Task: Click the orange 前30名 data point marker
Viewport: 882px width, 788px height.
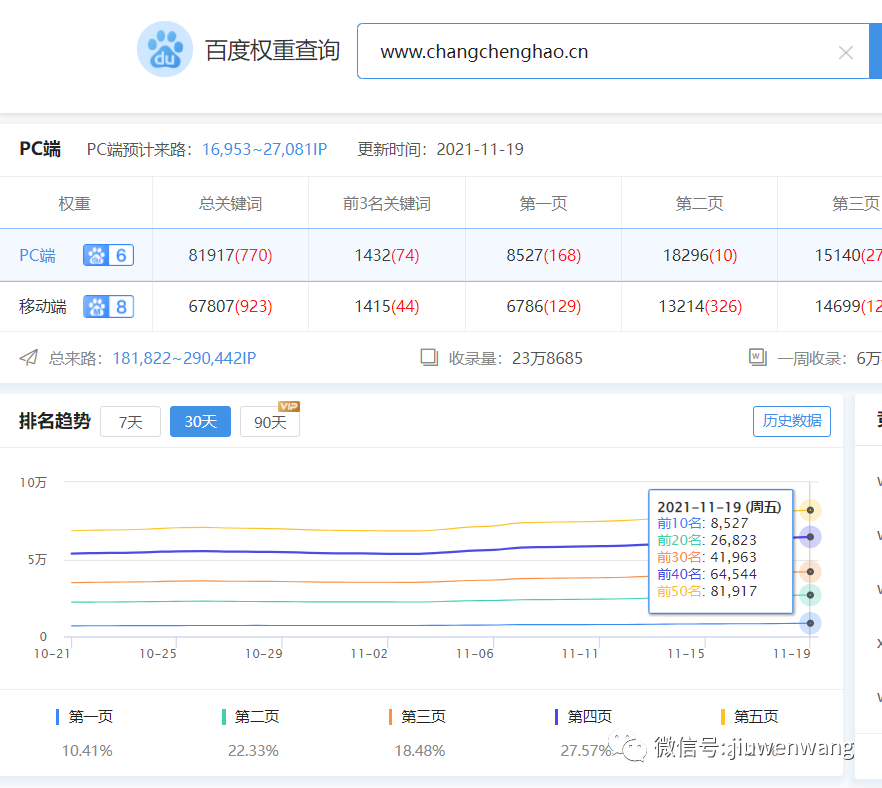Action: 810,571
